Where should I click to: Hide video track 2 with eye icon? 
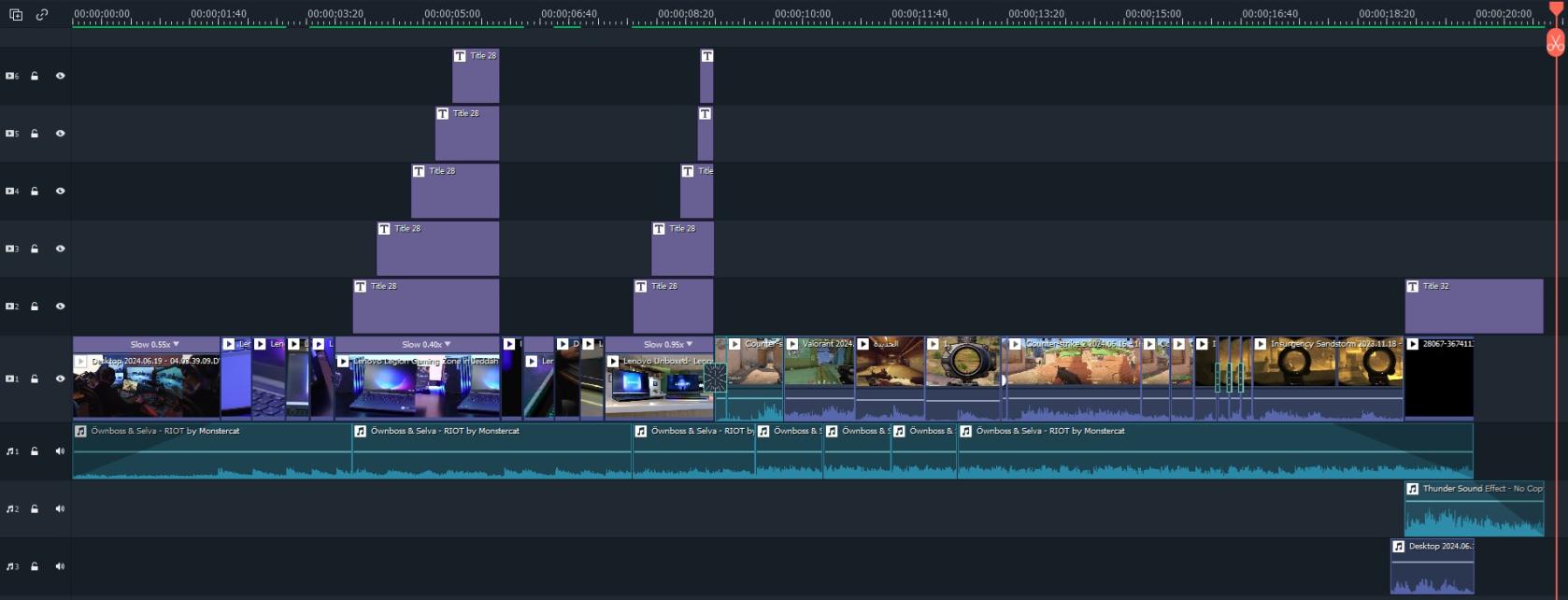click(x=60, y=307)
